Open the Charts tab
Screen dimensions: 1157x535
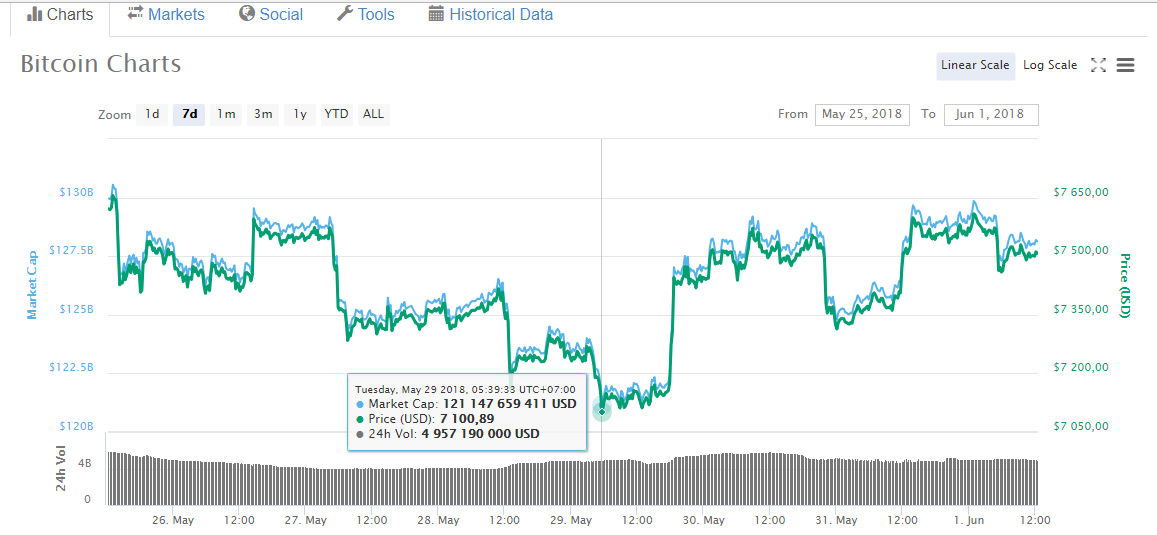(60, 15)
